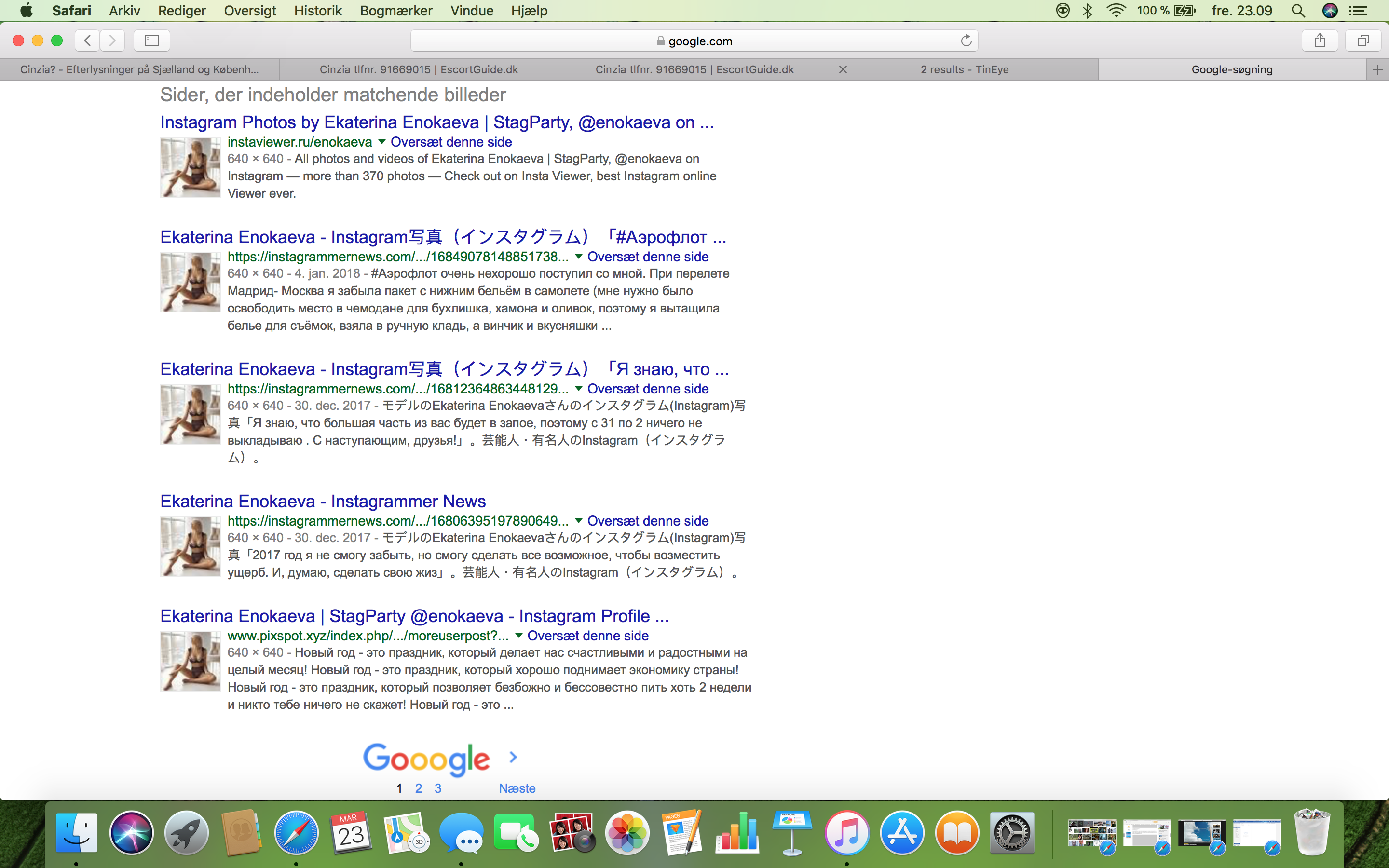Click Oversæt denne side for instaviewer.ru

[x=451, y=142]
